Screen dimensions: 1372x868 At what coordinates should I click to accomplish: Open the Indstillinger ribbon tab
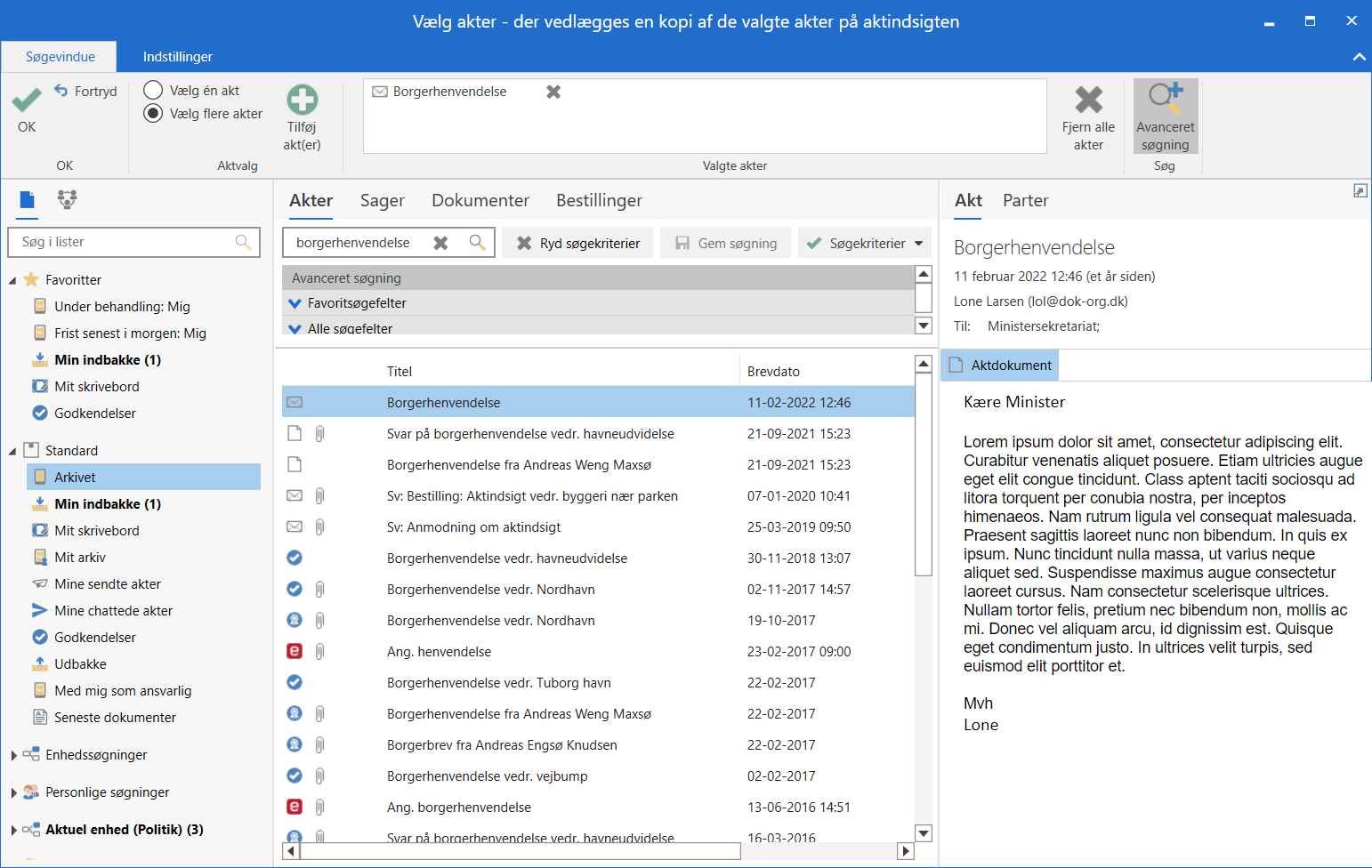178,56
